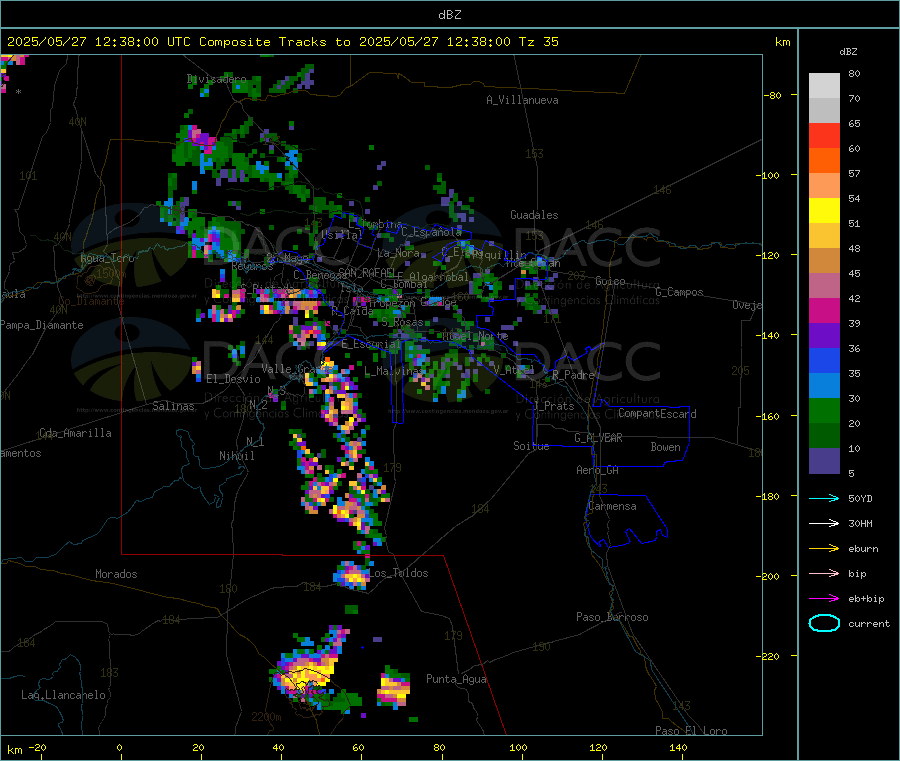Viewport: 900px width, 761px height.
Task: Click the '100' tick on the bottom axis
Action: coord(518,747)
